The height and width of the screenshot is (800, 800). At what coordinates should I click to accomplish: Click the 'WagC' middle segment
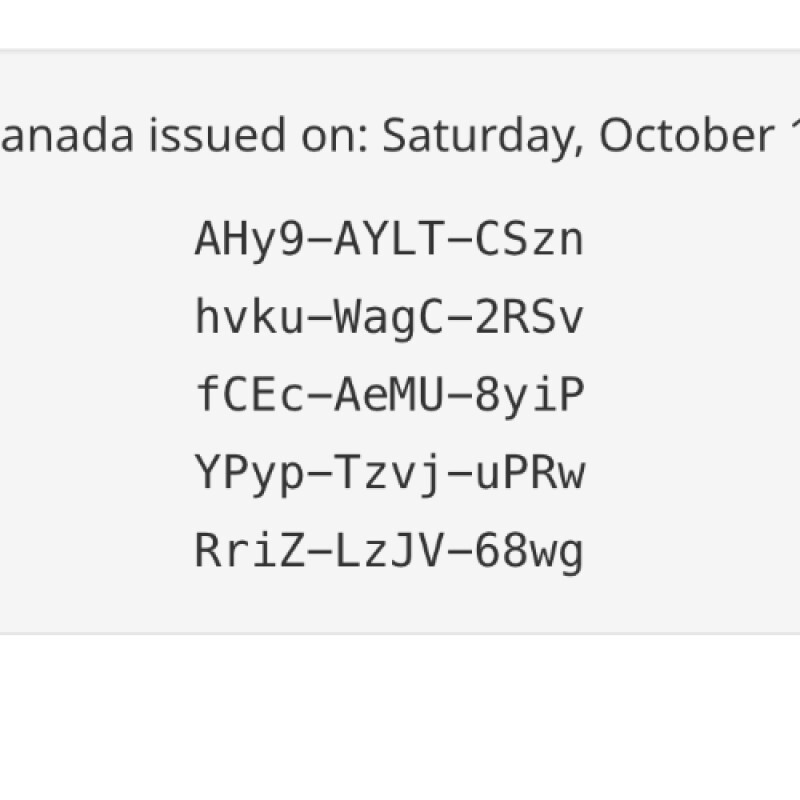[389, 318]
